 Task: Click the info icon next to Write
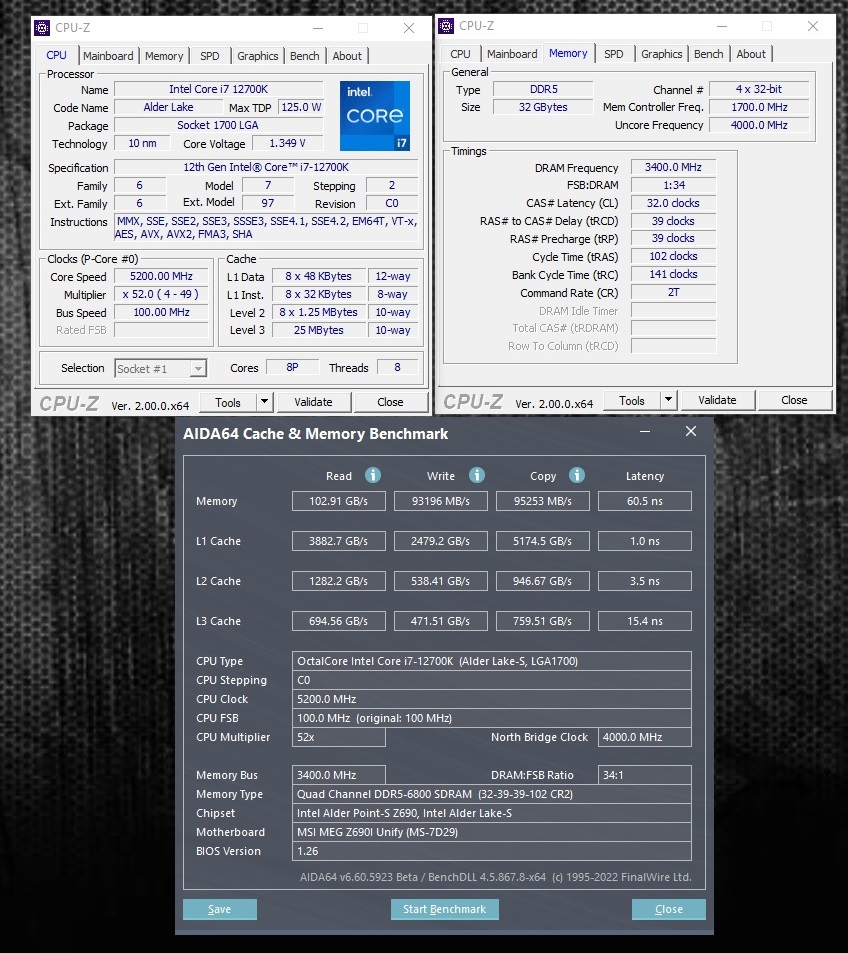477,475
